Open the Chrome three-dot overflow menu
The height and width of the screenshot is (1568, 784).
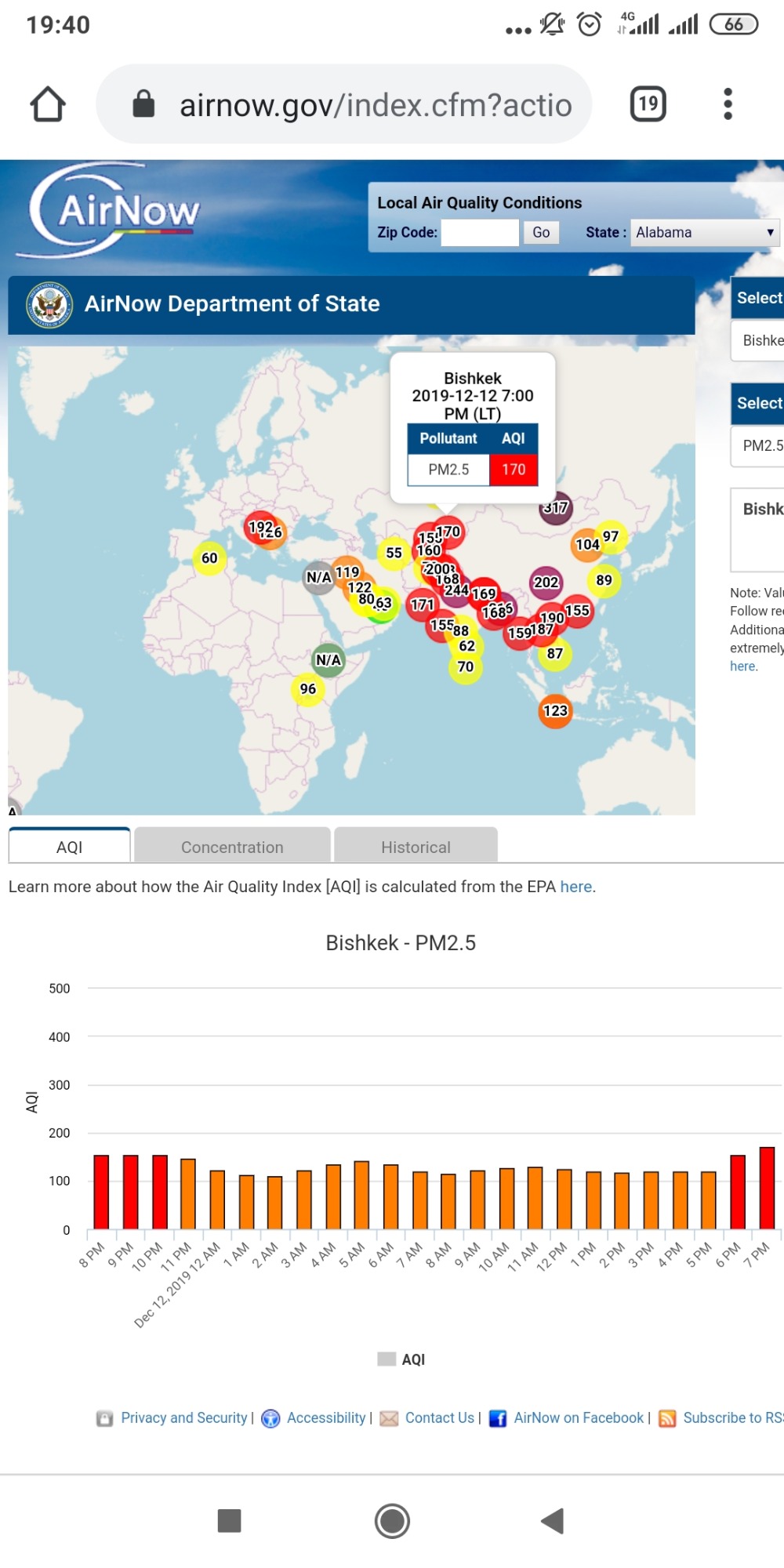(x=728, y=104)
